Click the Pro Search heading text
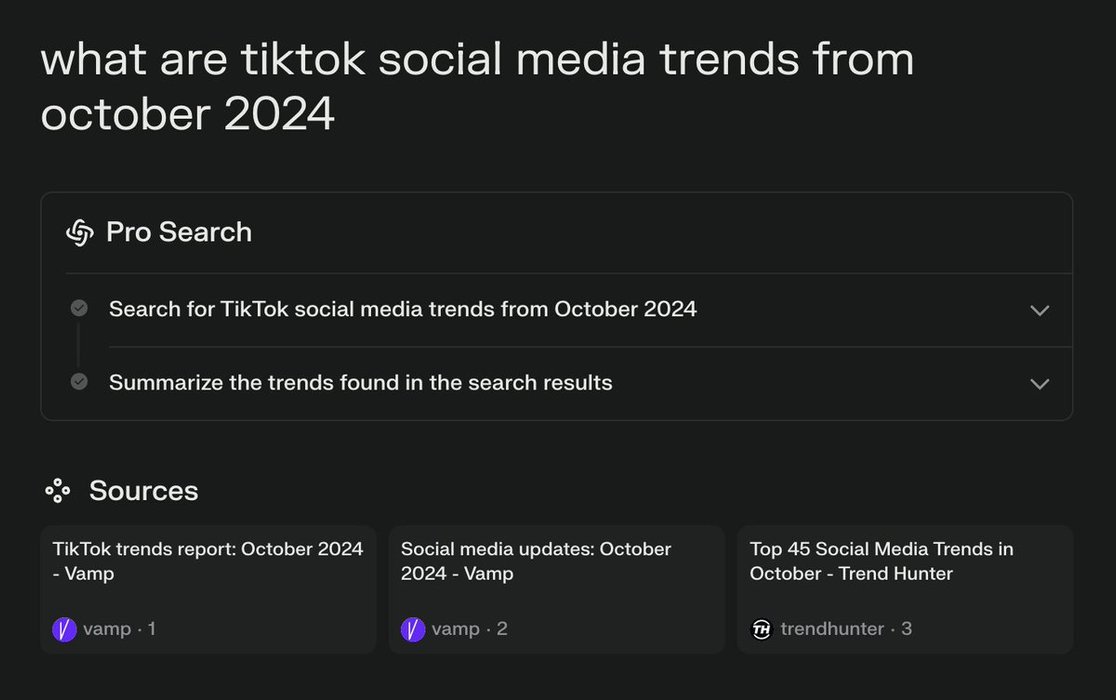The width and height of the screenshot is (1116, 700). 179,232
